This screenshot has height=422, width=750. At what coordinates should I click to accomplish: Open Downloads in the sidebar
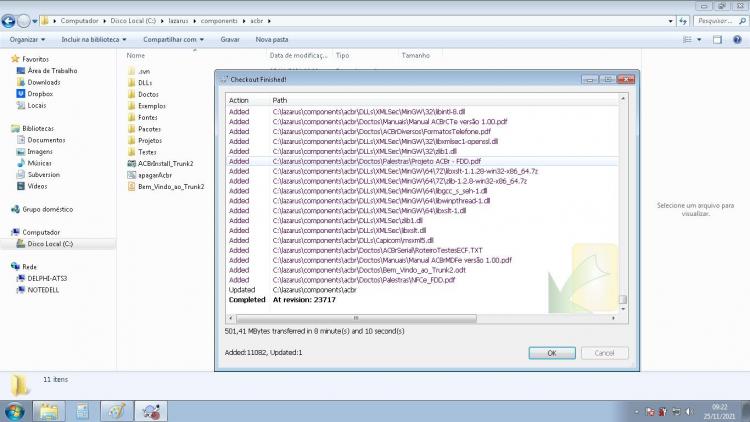(39, 82)
